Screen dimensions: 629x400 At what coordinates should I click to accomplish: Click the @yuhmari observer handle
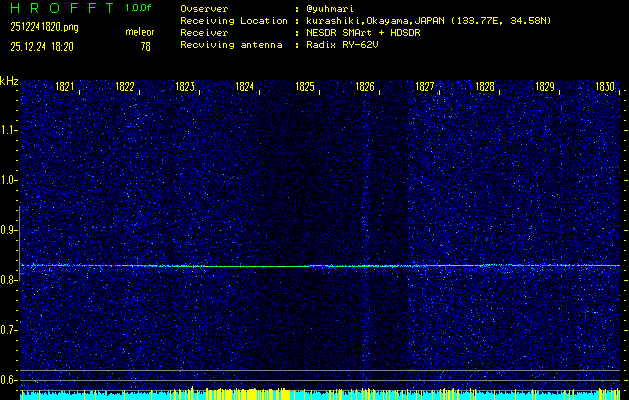point(333,8)
